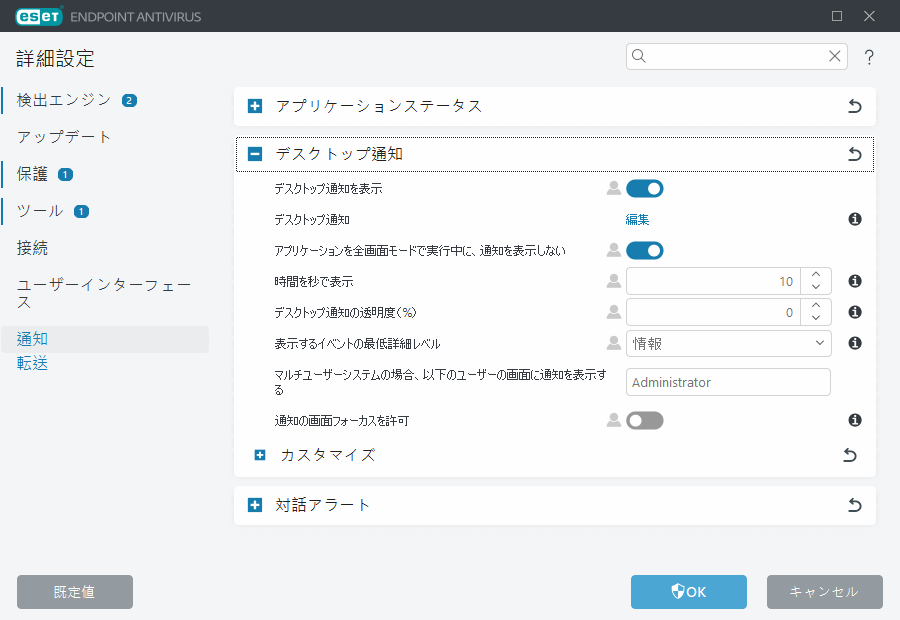Image resolution: width=900 pixels, height=620 pixels.
Task: Click the 編集 link for デスクトップ通知
Action: pos(638,219)
